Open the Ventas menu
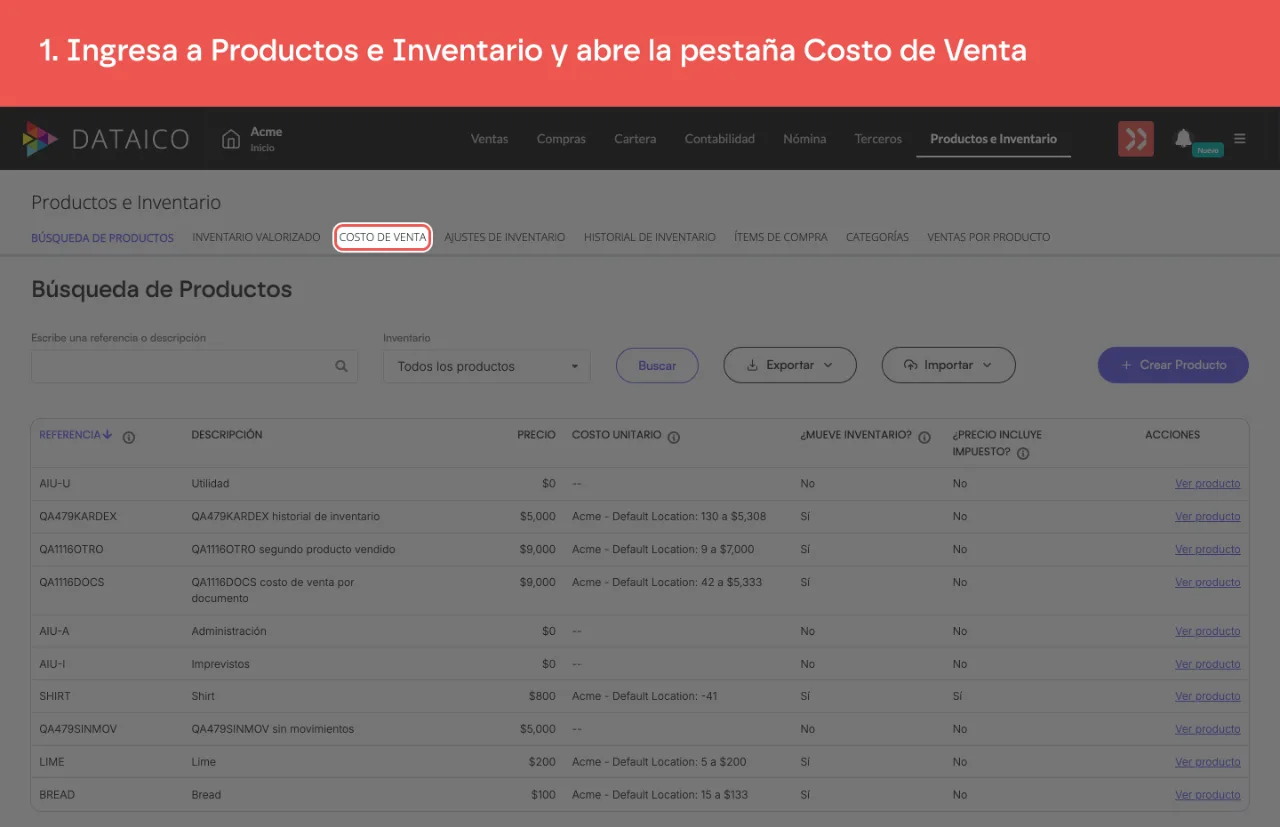 489,139
